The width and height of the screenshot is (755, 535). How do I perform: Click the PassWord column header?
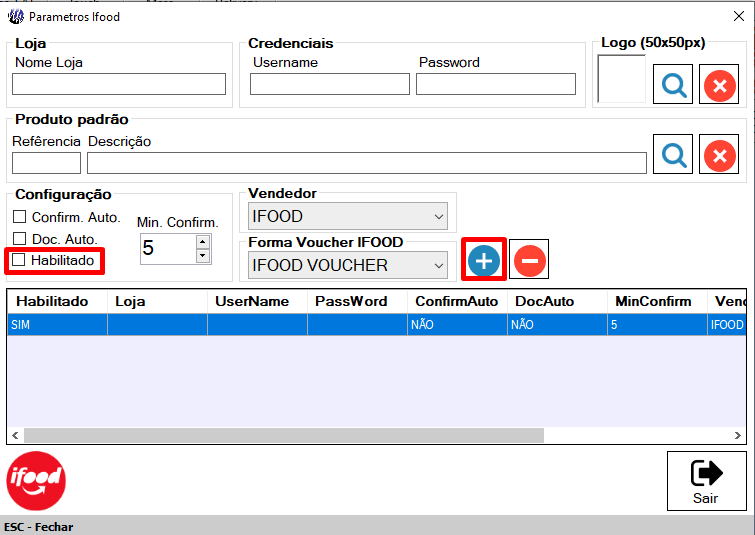pyautogui.click(x=357, y=301)
